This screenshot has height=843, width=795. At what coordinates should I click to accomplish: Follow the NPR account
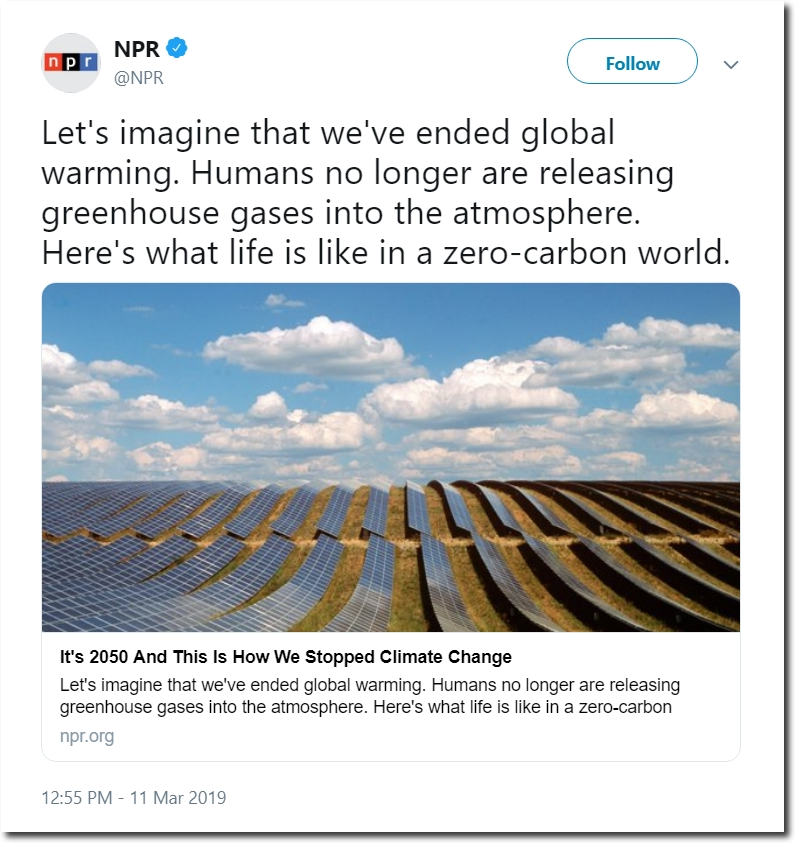pyautogui.click(x=632, y=61)
